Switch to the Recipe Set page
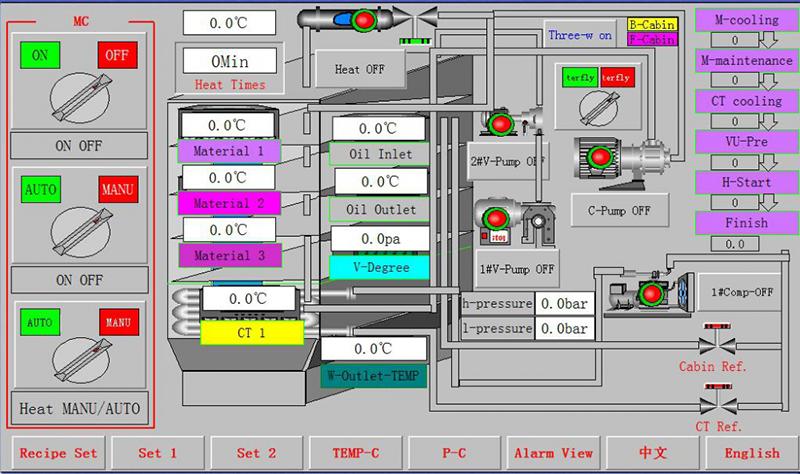 [57, 453]
